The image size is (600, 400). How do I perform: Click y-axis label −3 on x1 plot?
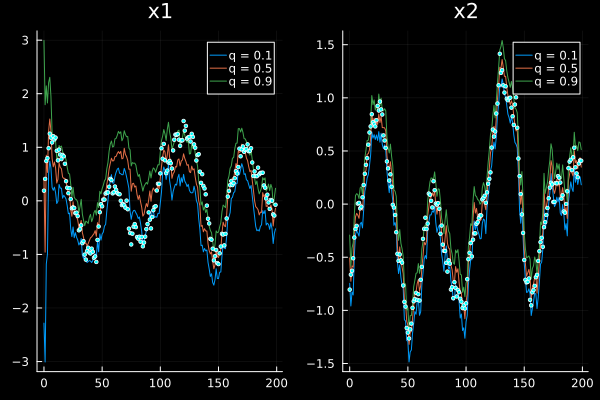[21, 362]
